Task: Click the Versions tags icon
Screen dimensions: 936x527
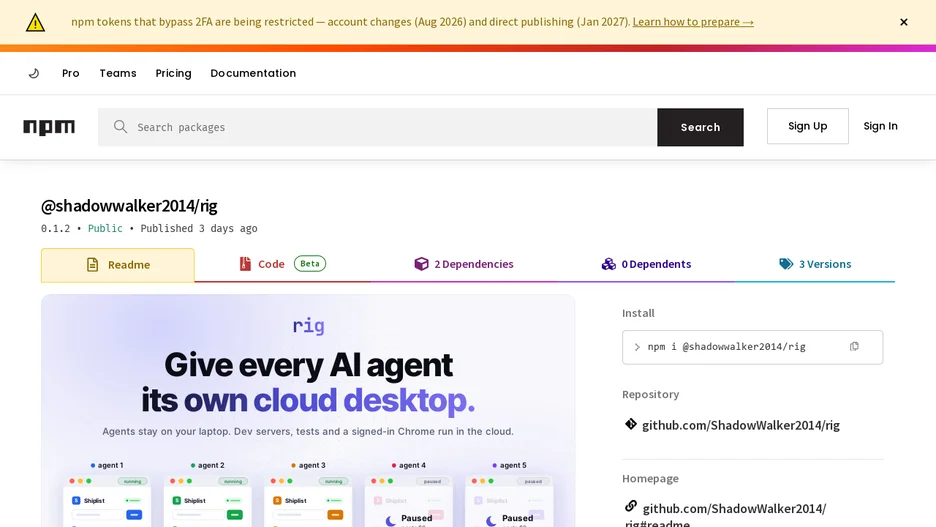Action: pos(786,264)
